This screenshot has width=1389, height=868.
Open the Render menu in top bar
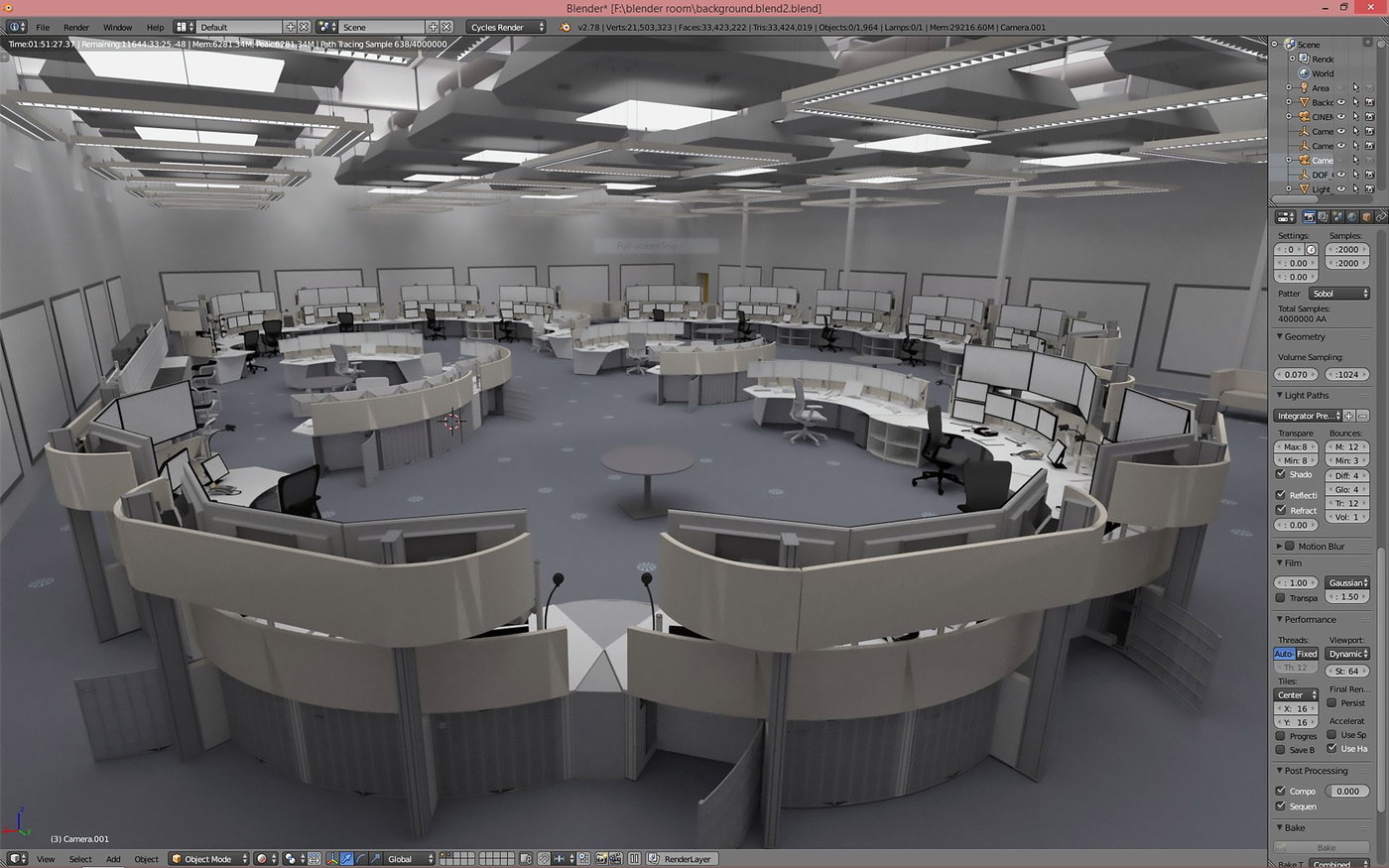(x=75, y=27)
